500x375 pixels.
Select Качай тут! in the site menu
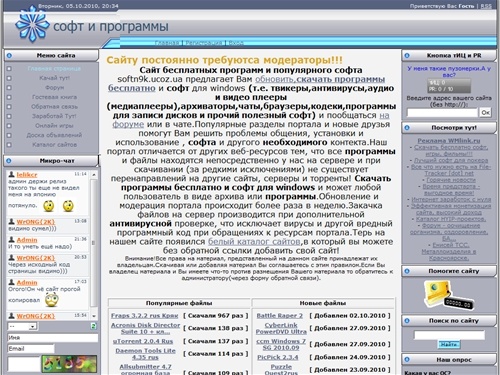(54, 78)
